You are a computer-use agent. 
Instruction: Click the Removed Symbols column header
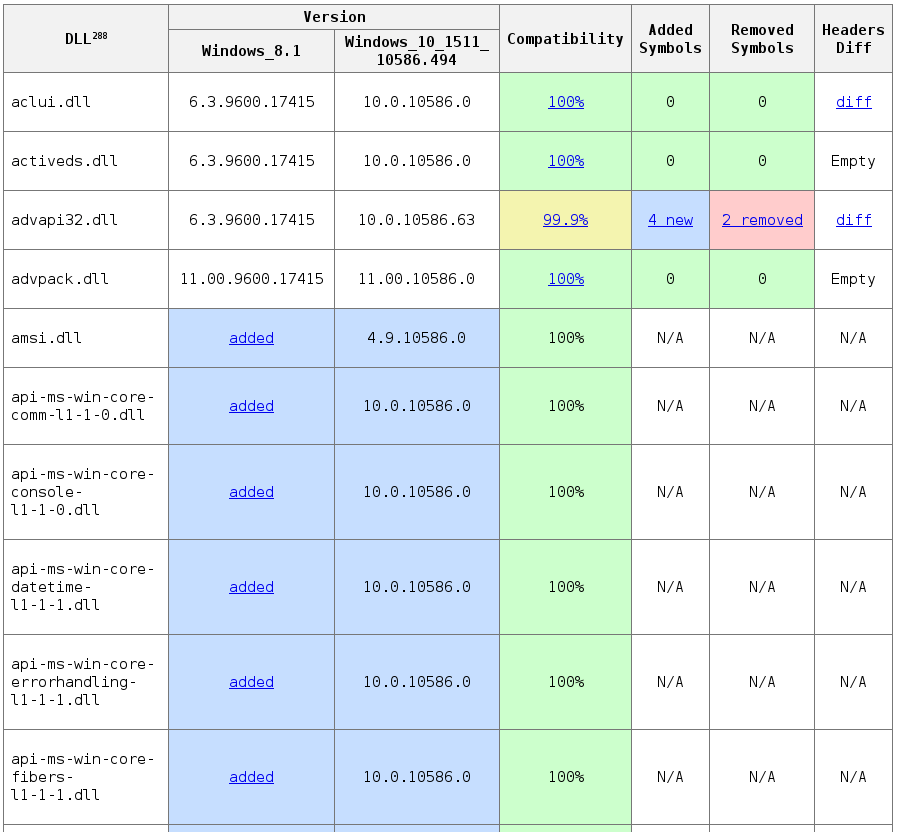[x=762, y=38]
